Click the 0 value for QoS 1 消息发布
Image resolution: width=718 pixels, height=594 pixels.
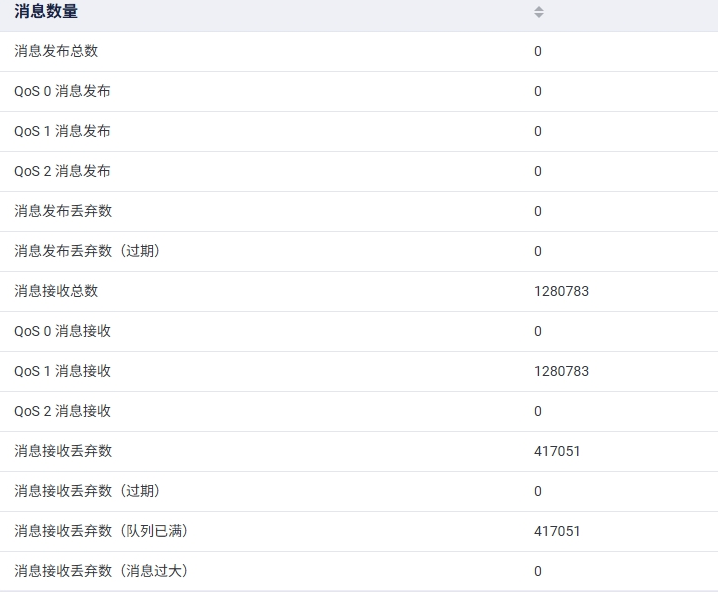tap(538, 131)
